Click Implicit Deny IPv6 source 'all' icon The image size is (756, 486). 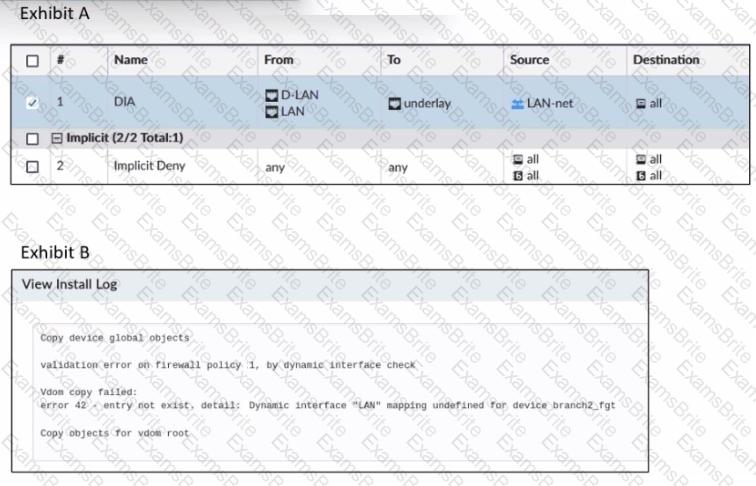coord(517,175)
